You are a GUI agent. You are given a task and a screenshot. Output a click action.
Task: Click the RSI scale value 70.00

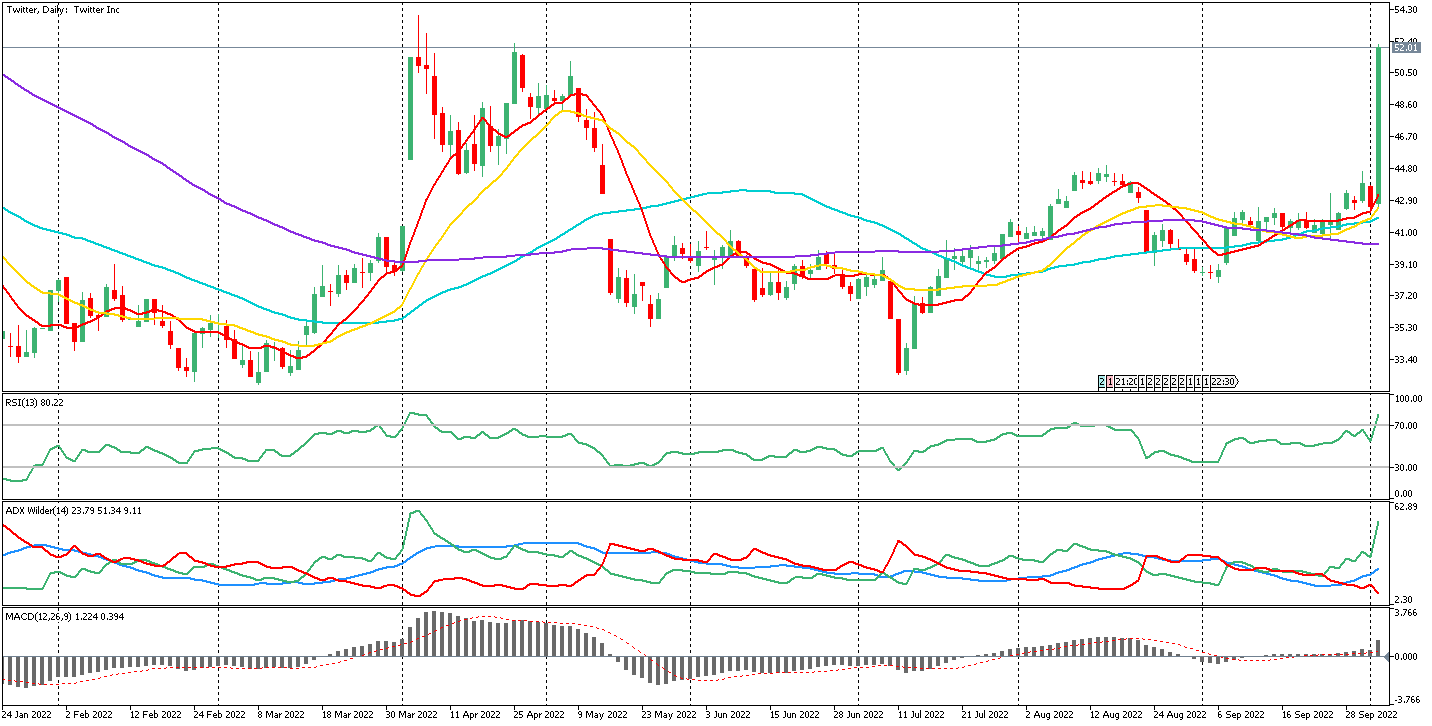click(x=1406, y=426)
